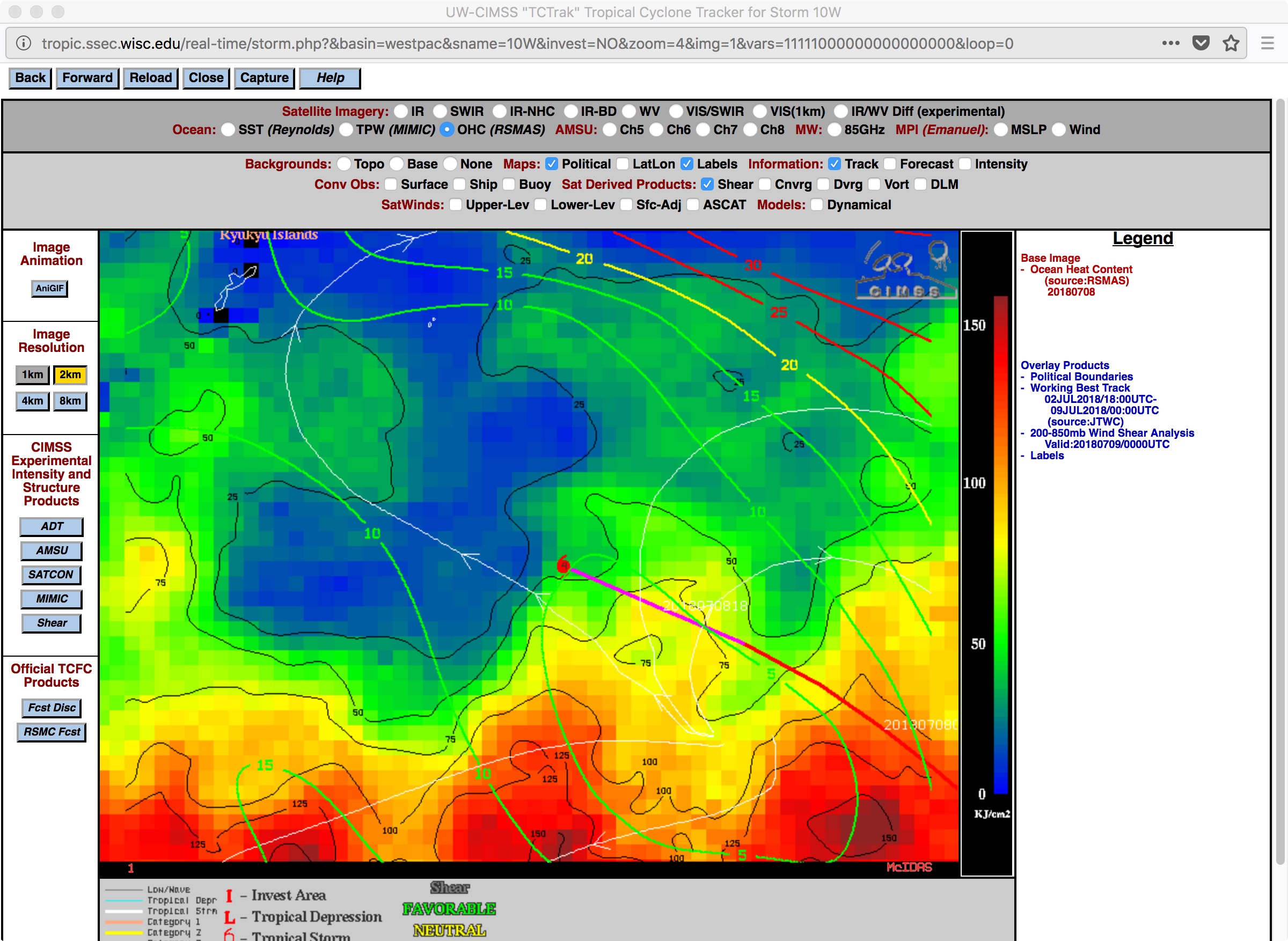The width and height of the screenshot is (1288, 941).
Task: Open the page actions three-dot menu
Action: click(x=1170, y=43)
